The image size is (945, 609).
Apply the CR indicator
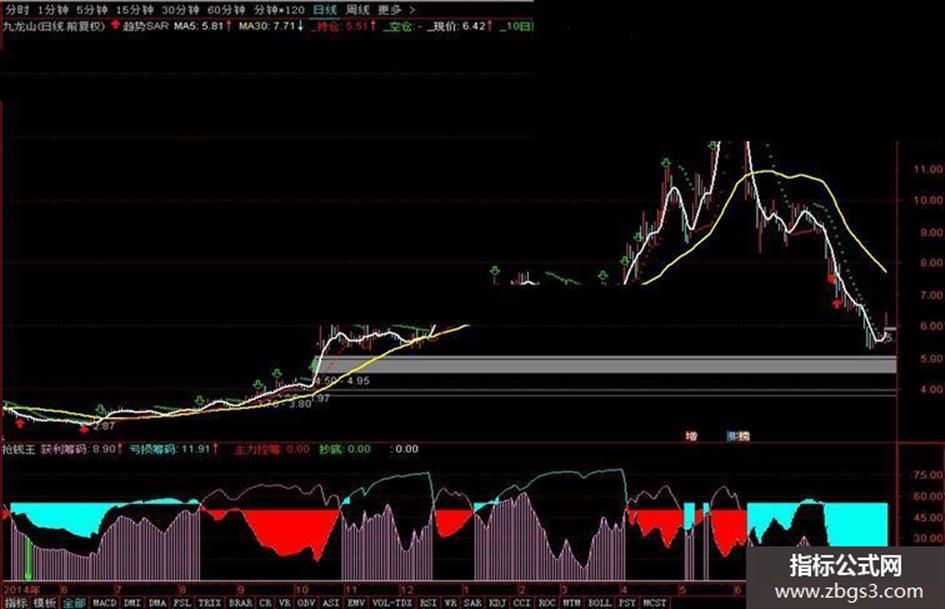coord(265,602)
